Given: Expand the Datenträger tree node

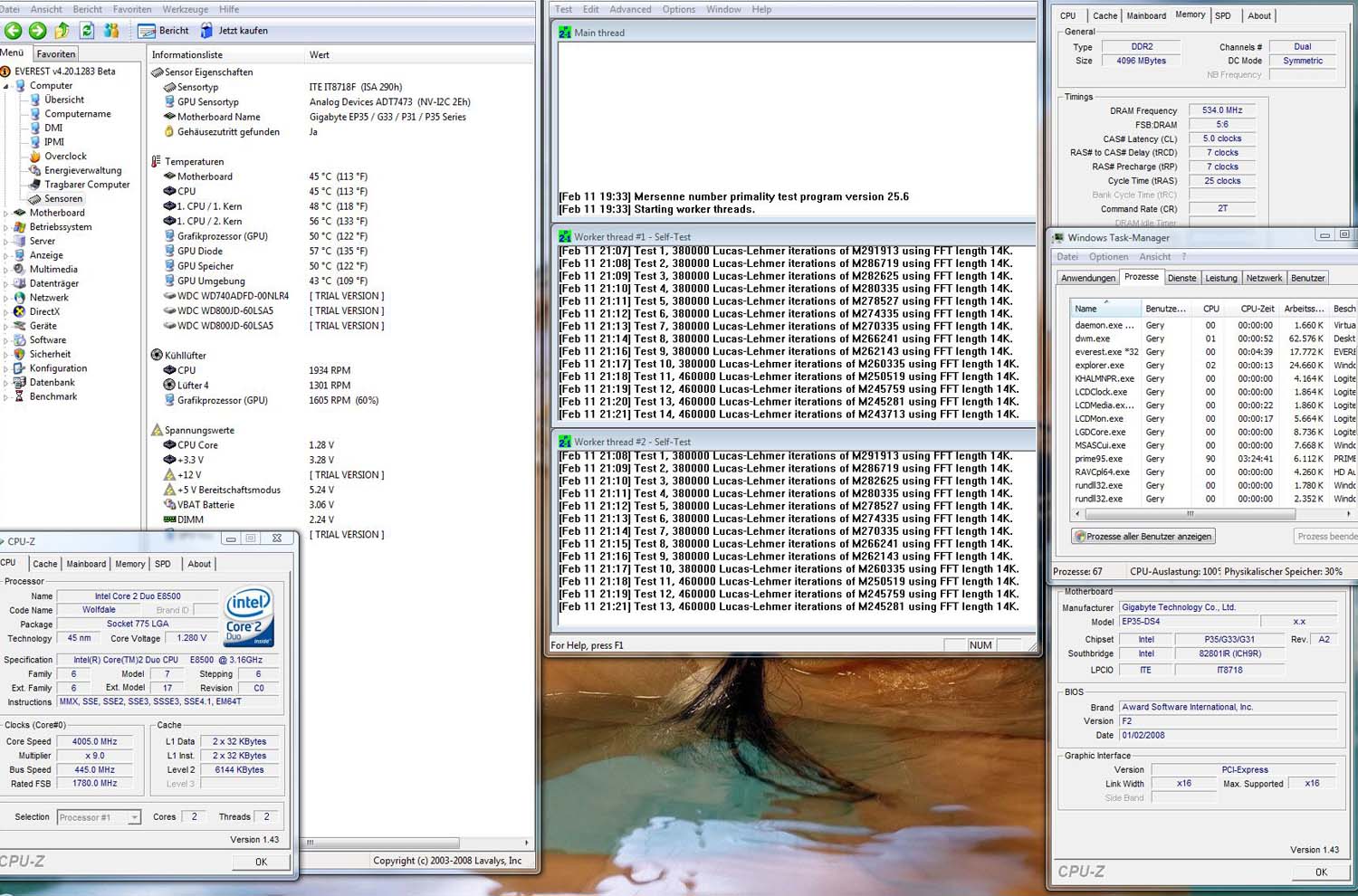Looking at the screenshot, I should 6,284.
